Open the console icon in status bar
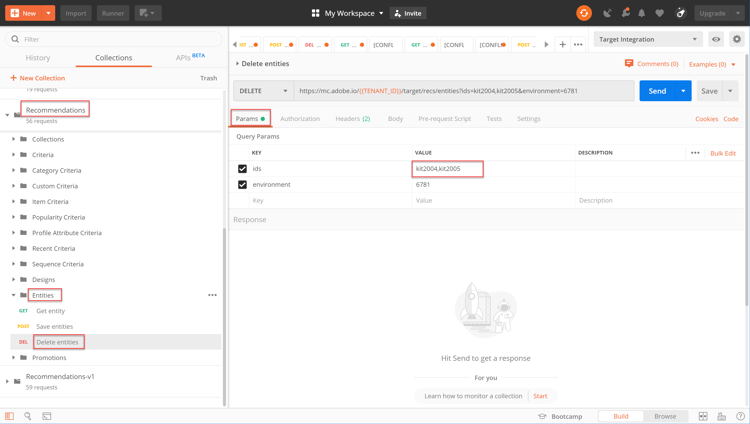This screenshot has width=750, height=424. (x=46, y=416)
